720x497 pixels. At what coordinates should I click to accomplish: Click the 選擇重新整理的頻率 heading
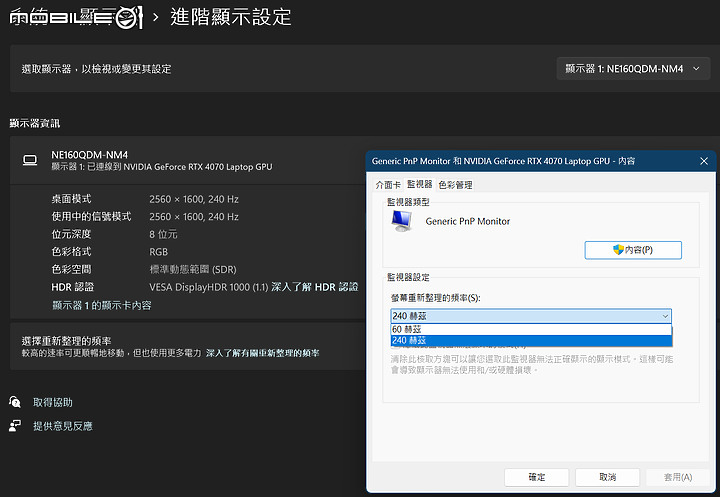click(66, 341)
